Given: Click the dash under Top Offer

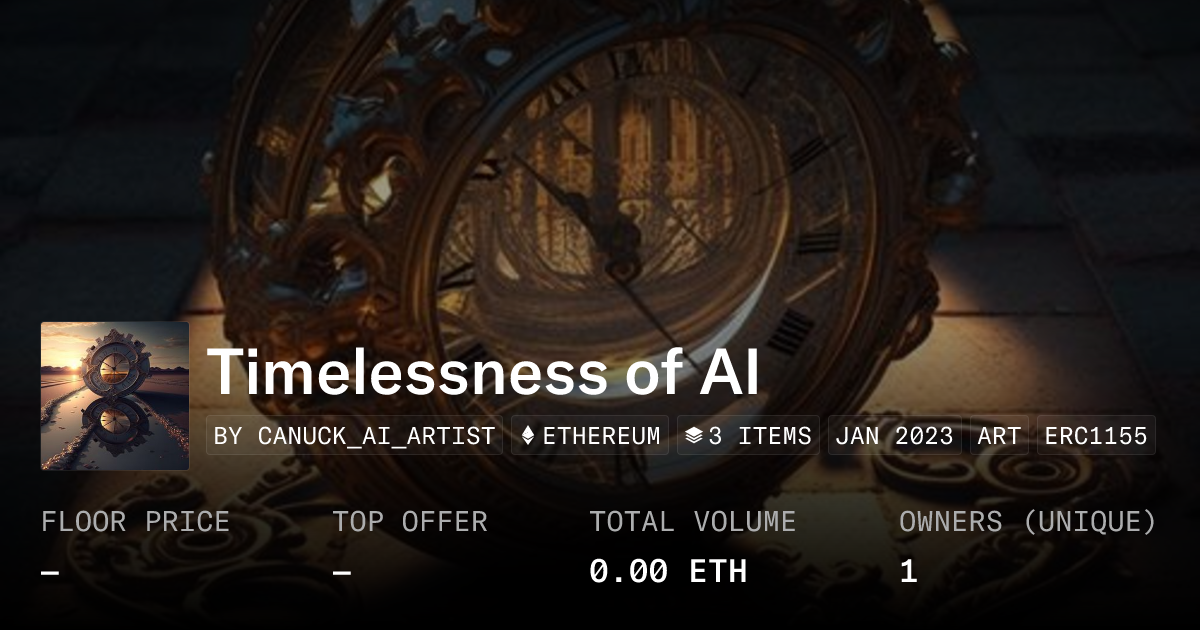Looking at the screenshot, I should tap(342, 572).
